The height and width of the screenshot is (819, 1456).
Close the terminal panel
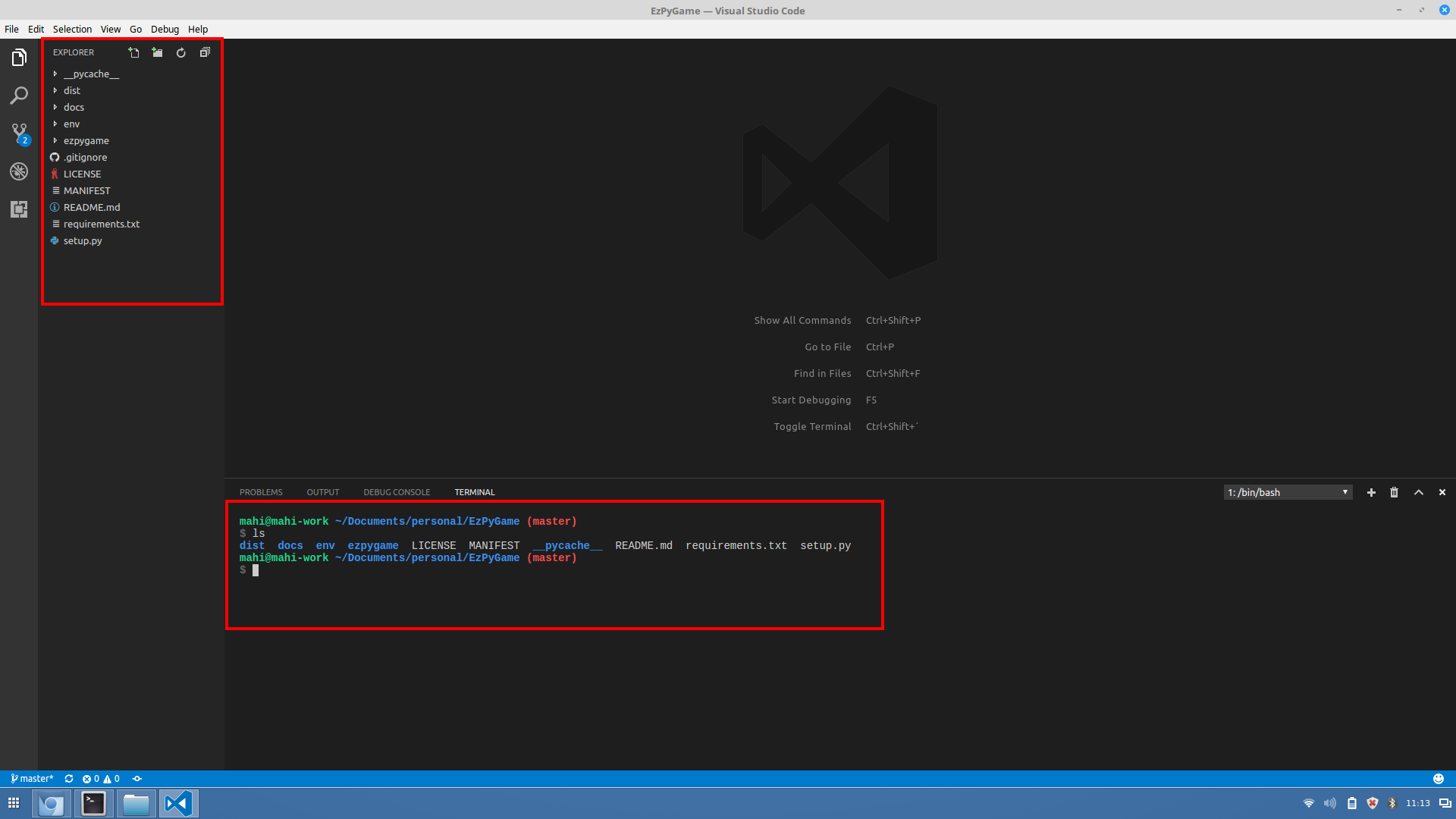[1442, 492]
